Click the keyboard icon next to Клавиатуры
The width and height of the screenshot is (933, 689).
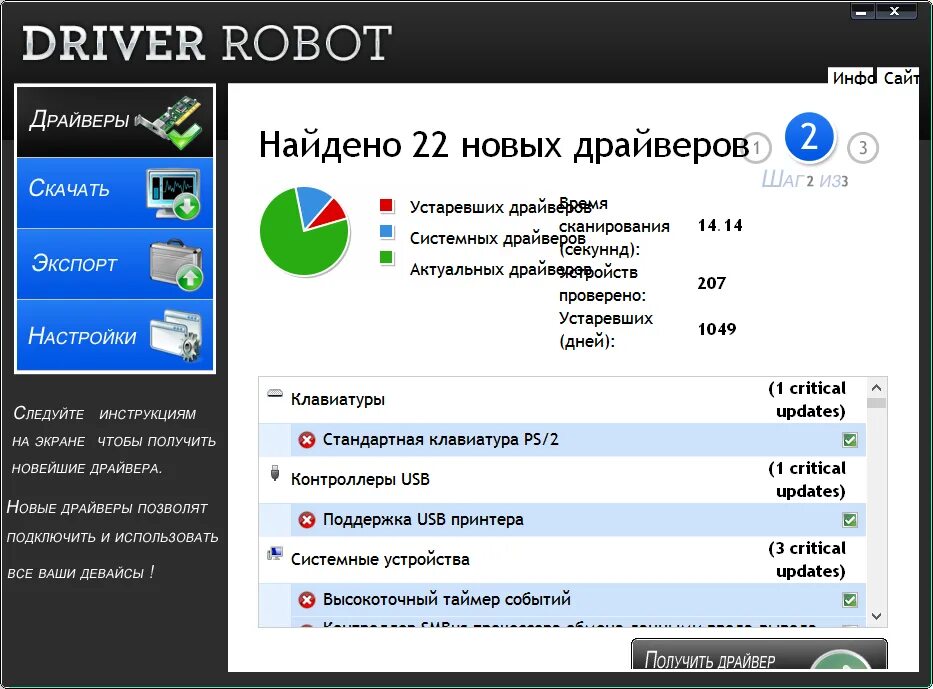point(274,393)
